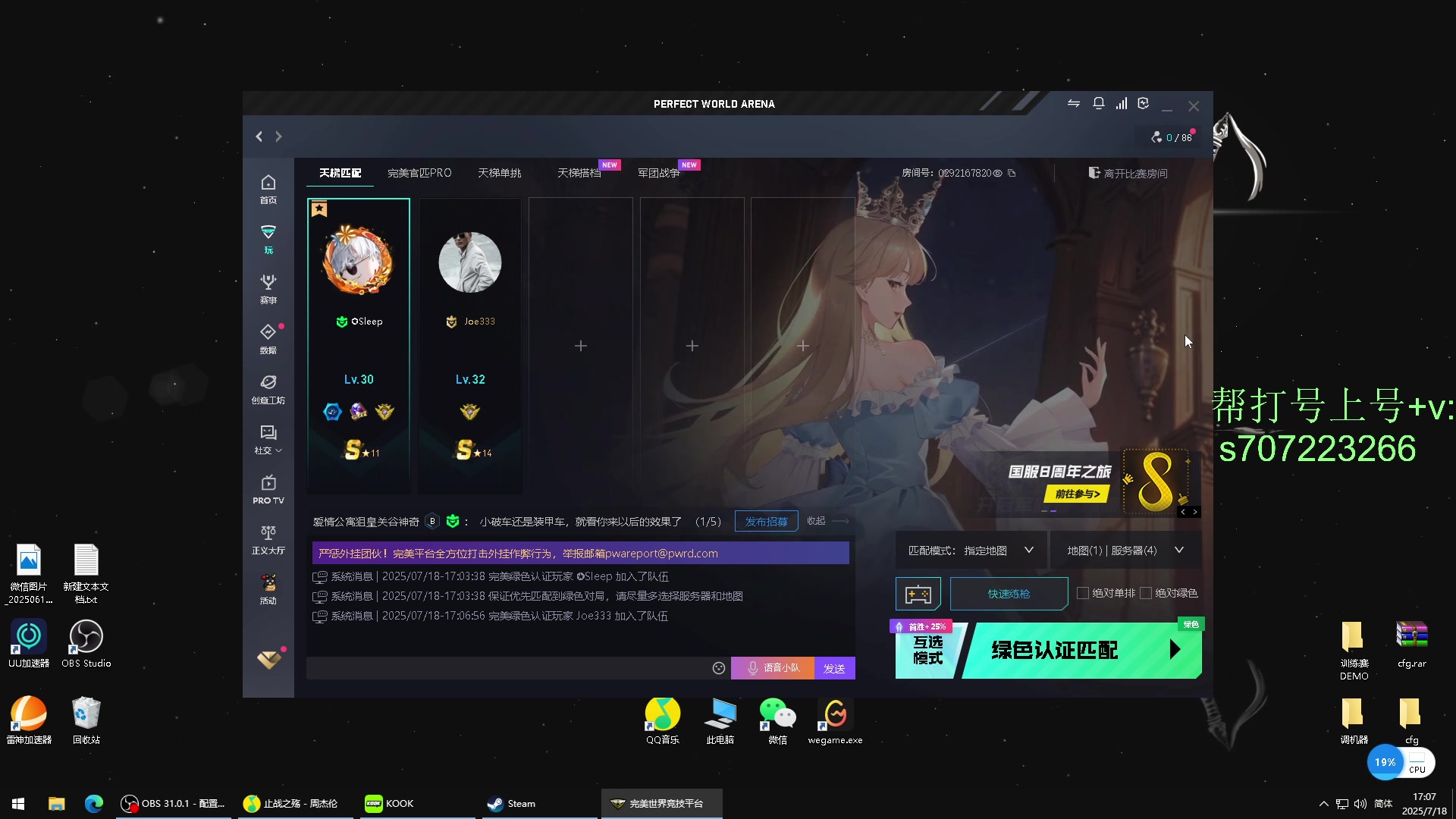Switch to the 天梯匹配 tab
Screen dimensions: 1456x819
pyautogui.click(x=340, y=174)
